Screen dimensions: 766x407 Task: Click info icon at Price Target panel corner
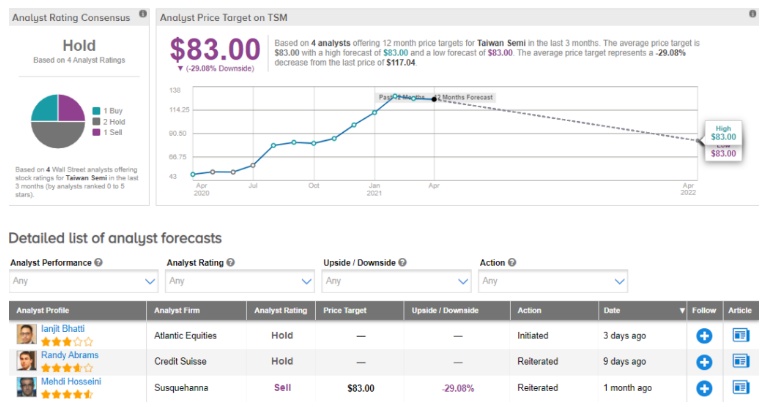tap(752, 15)
